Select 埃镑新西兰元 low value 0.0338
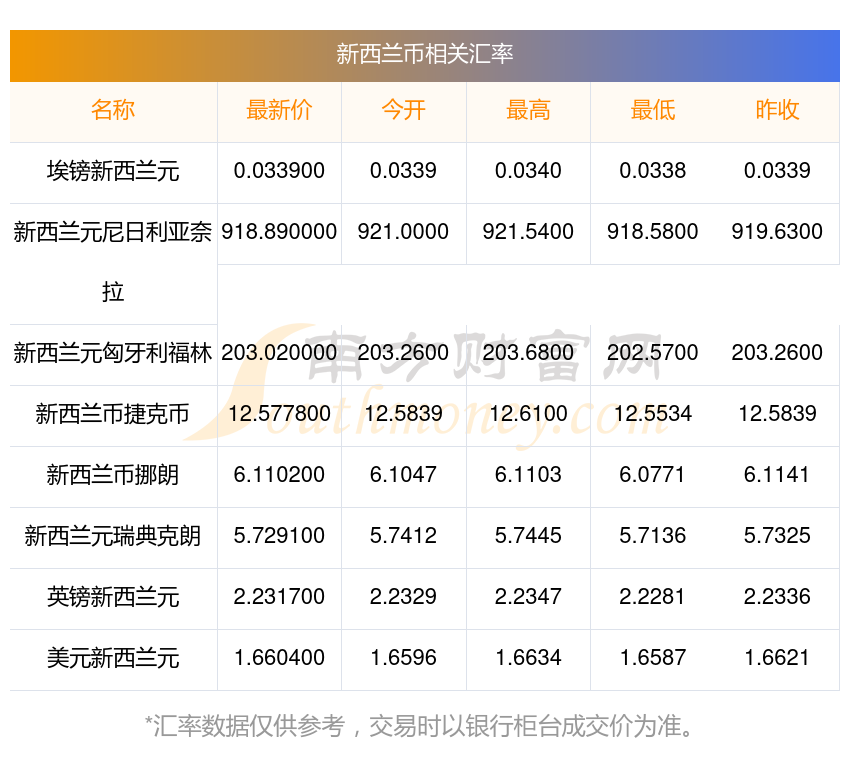This screenshot has height=757, width=850. 653,171
